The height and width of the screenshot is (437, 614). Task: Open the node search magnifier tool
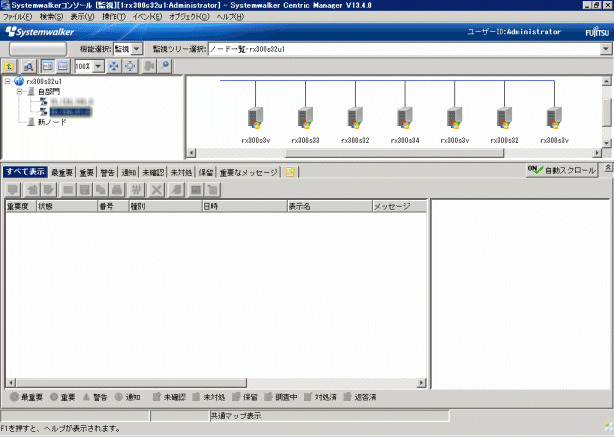[x=28, y=66]
